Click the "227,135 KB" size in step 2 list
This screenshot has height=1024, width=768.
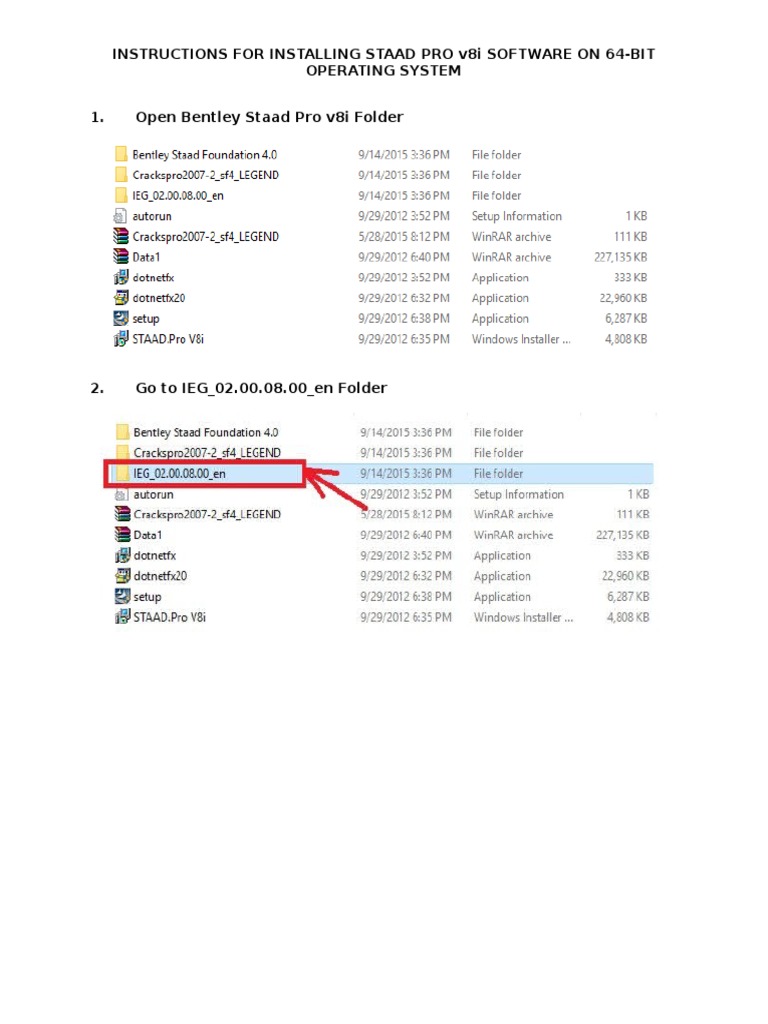click(x=622, y=535)
